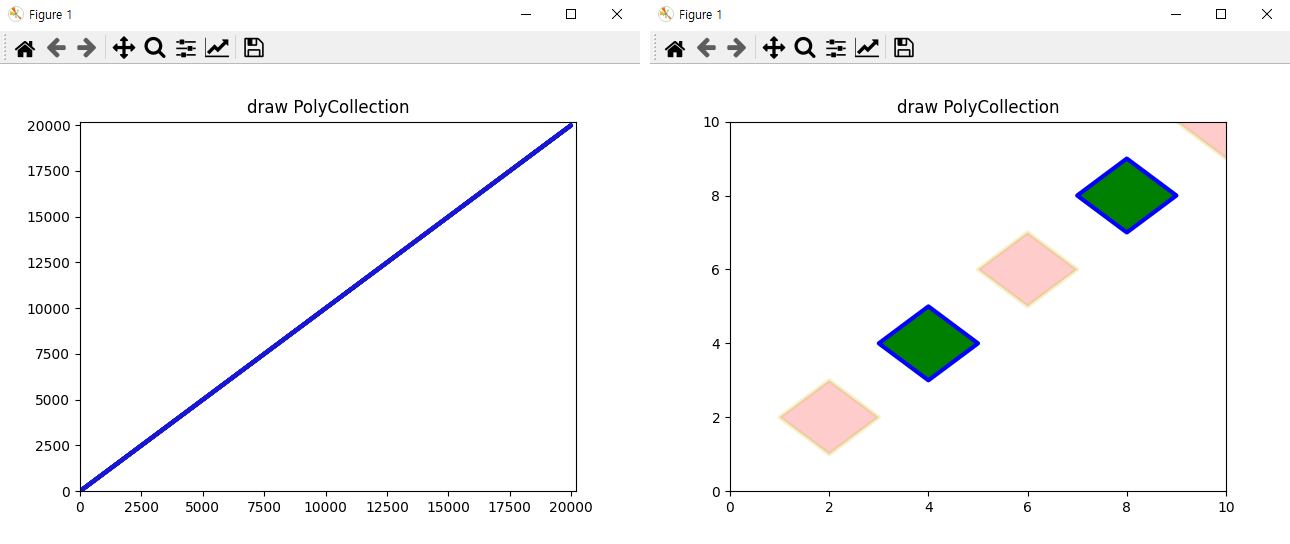The image size is (1290, 544).
Task: Click 'draw PolyCollection' title in right plot
Action: [978, 107]
